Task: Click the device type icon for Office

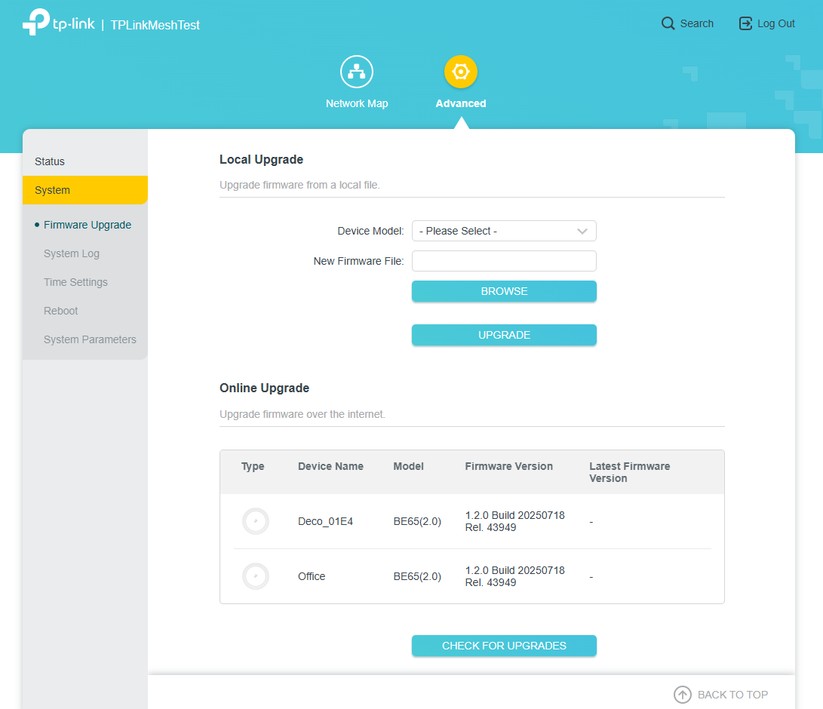Action: point(254,576)
